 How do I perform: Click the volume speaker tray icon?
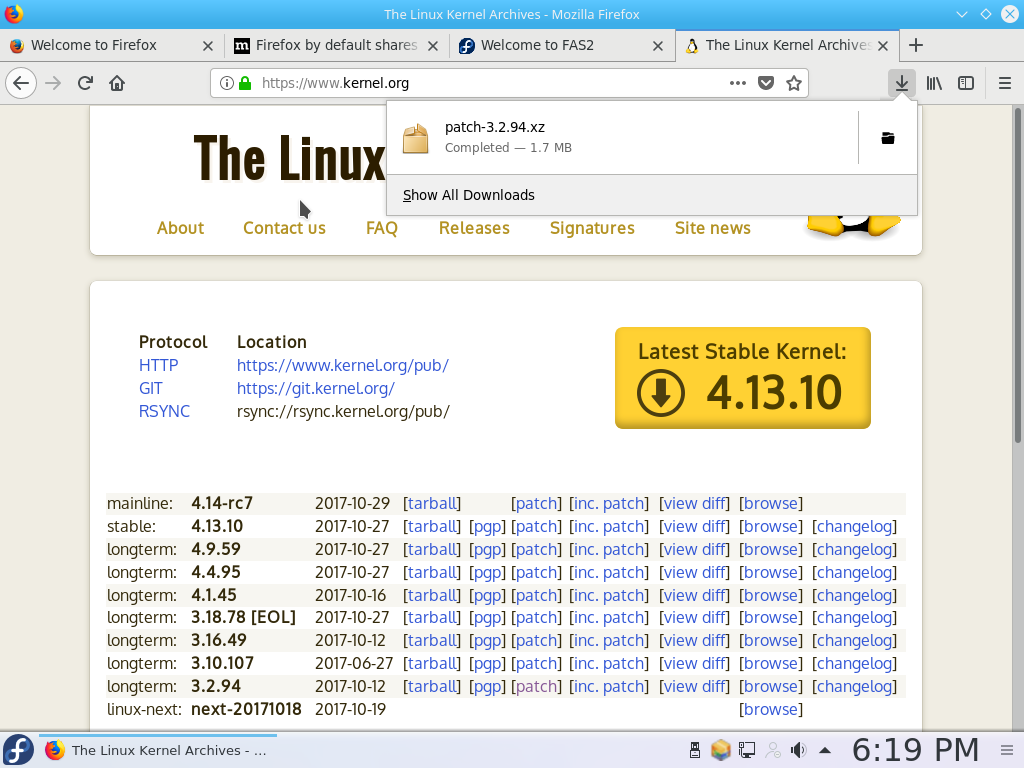point(798,750)
